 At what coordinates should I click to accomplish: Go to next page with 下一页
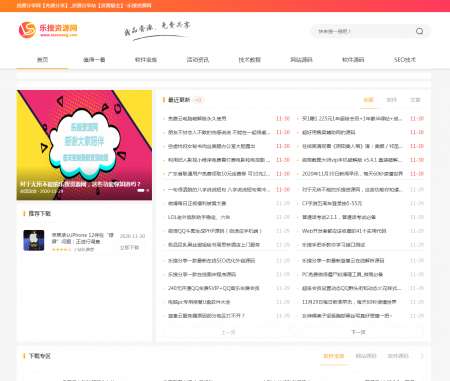click(359, 332)
